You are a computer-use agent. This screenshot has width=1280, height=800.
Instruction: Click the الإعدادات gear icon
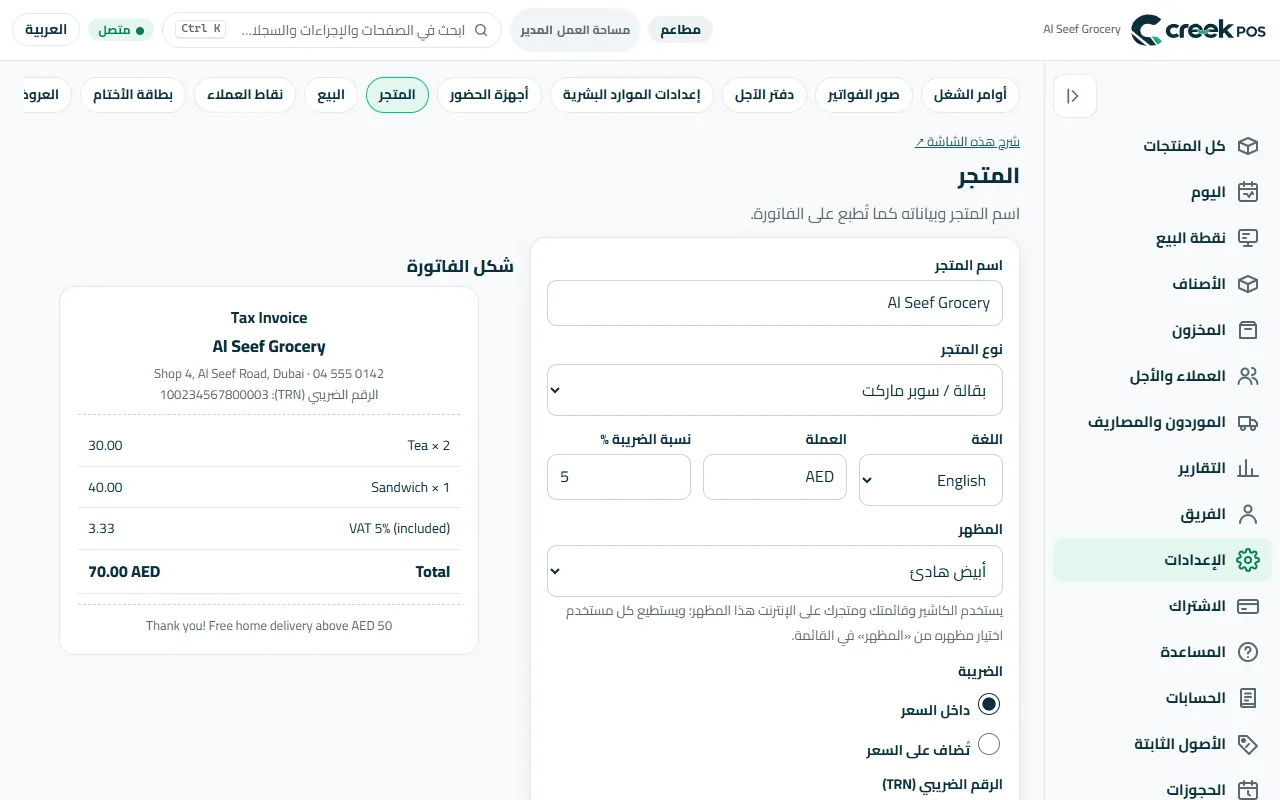pyautogui.click(x=1247, y=560)
